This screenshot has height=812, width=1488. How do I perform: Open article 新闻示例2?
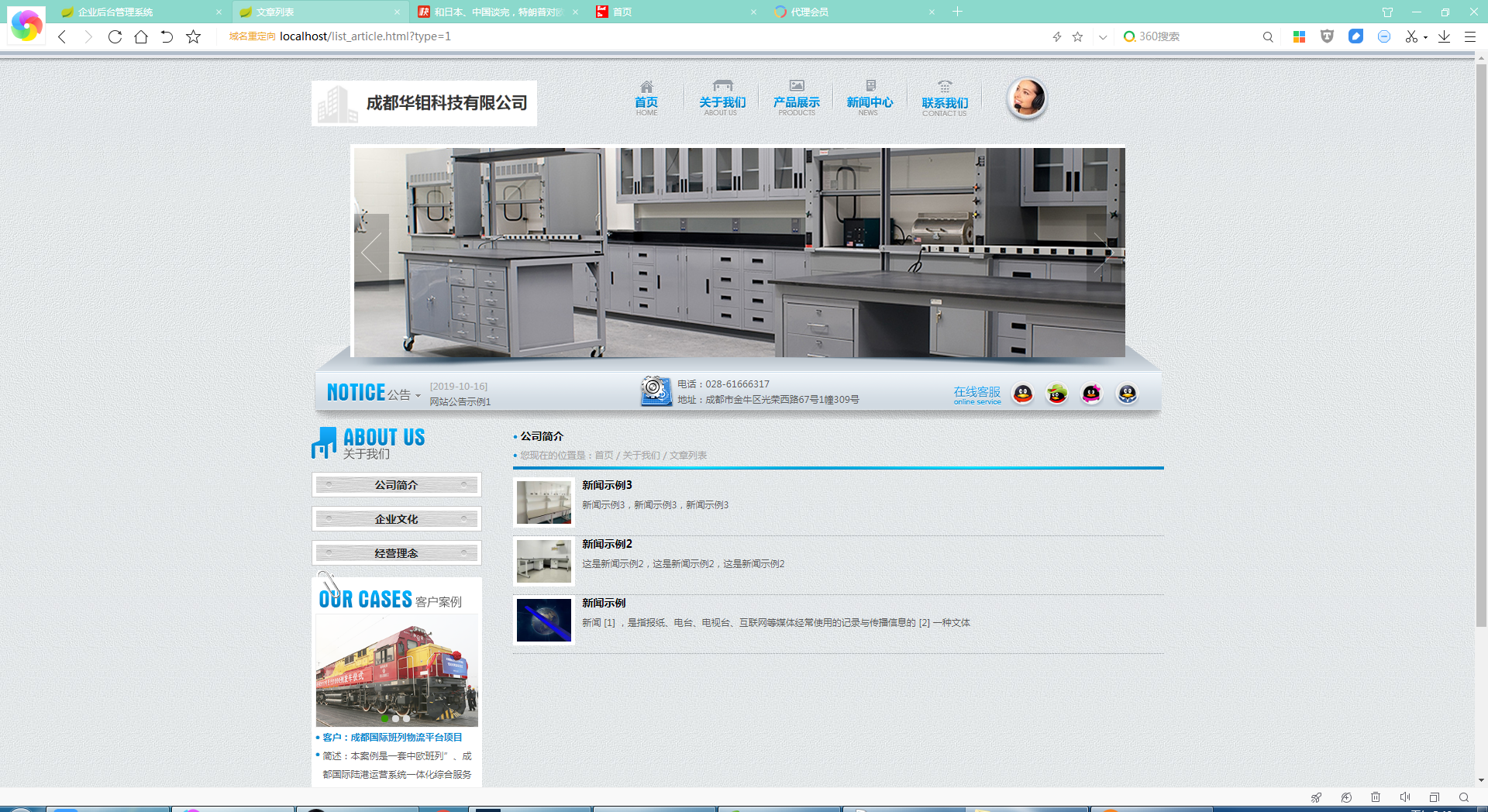click(607, 544)
